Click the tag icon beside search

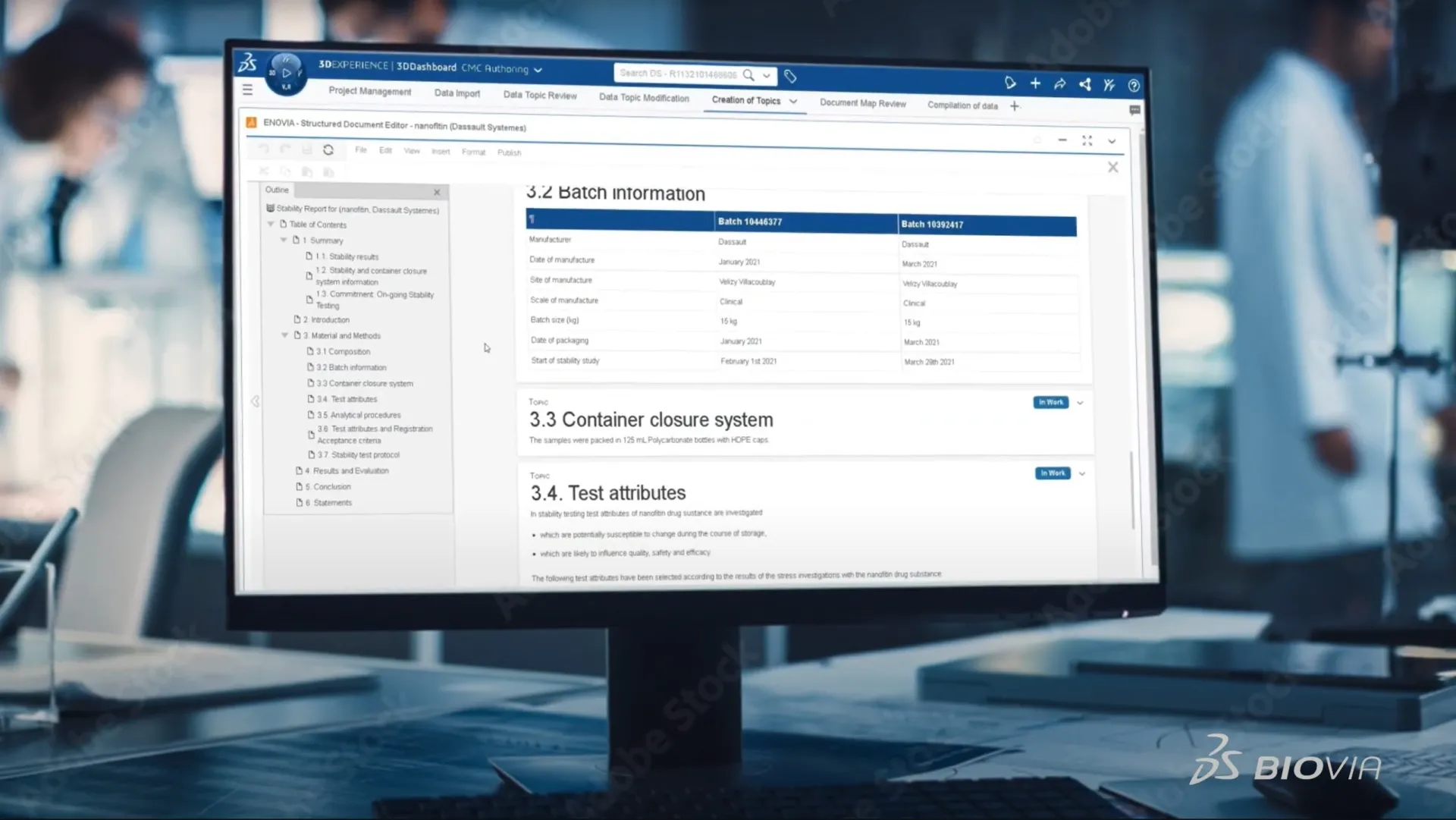(x=790, y=77)
